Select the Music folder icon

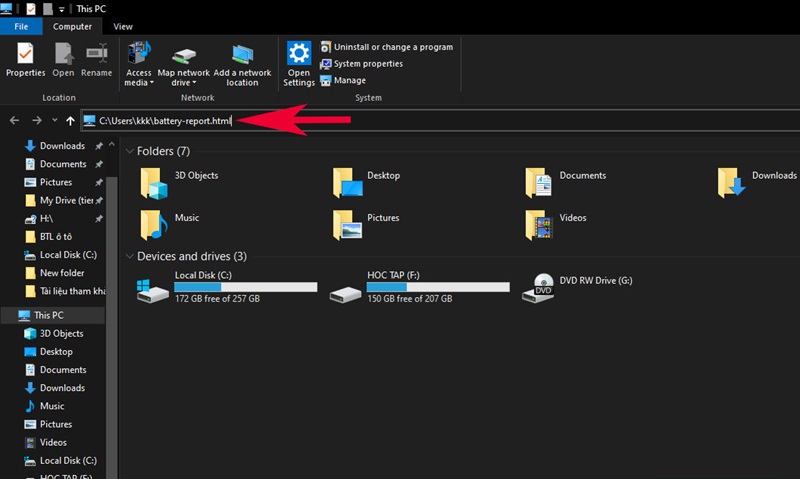pos(154,225)
